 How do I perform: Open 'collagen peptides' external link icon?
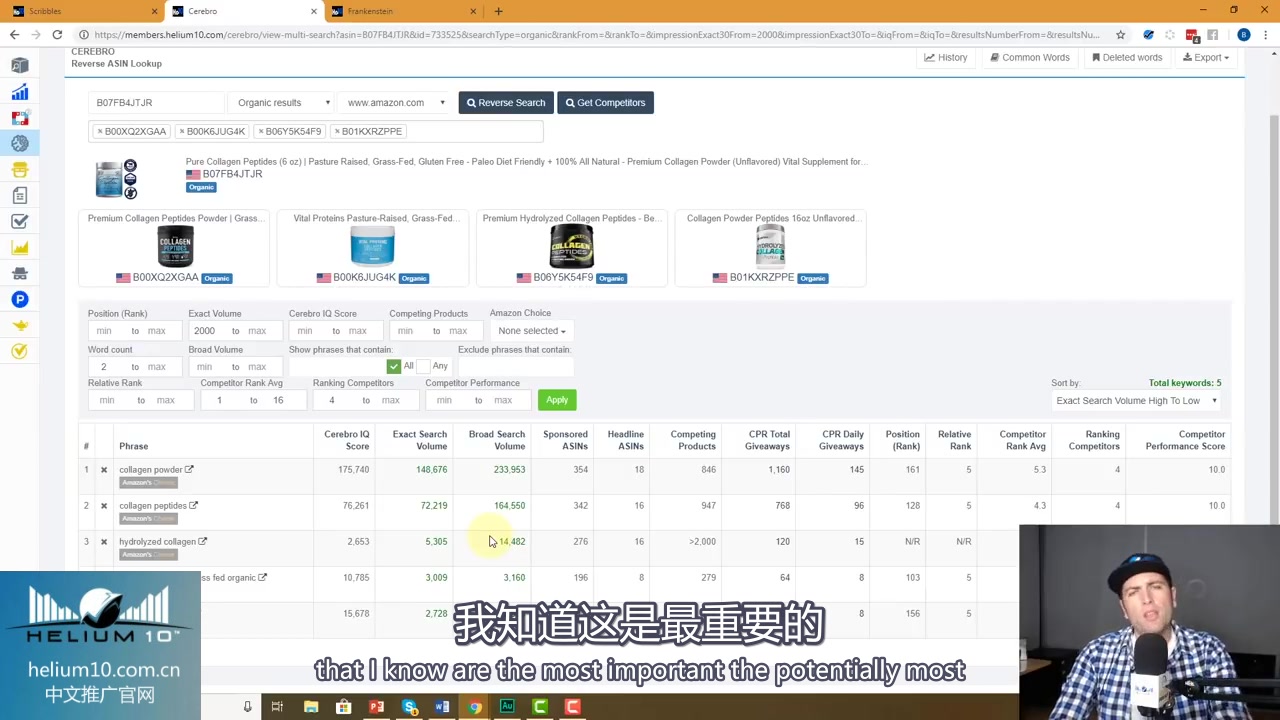tap(194, 505)
